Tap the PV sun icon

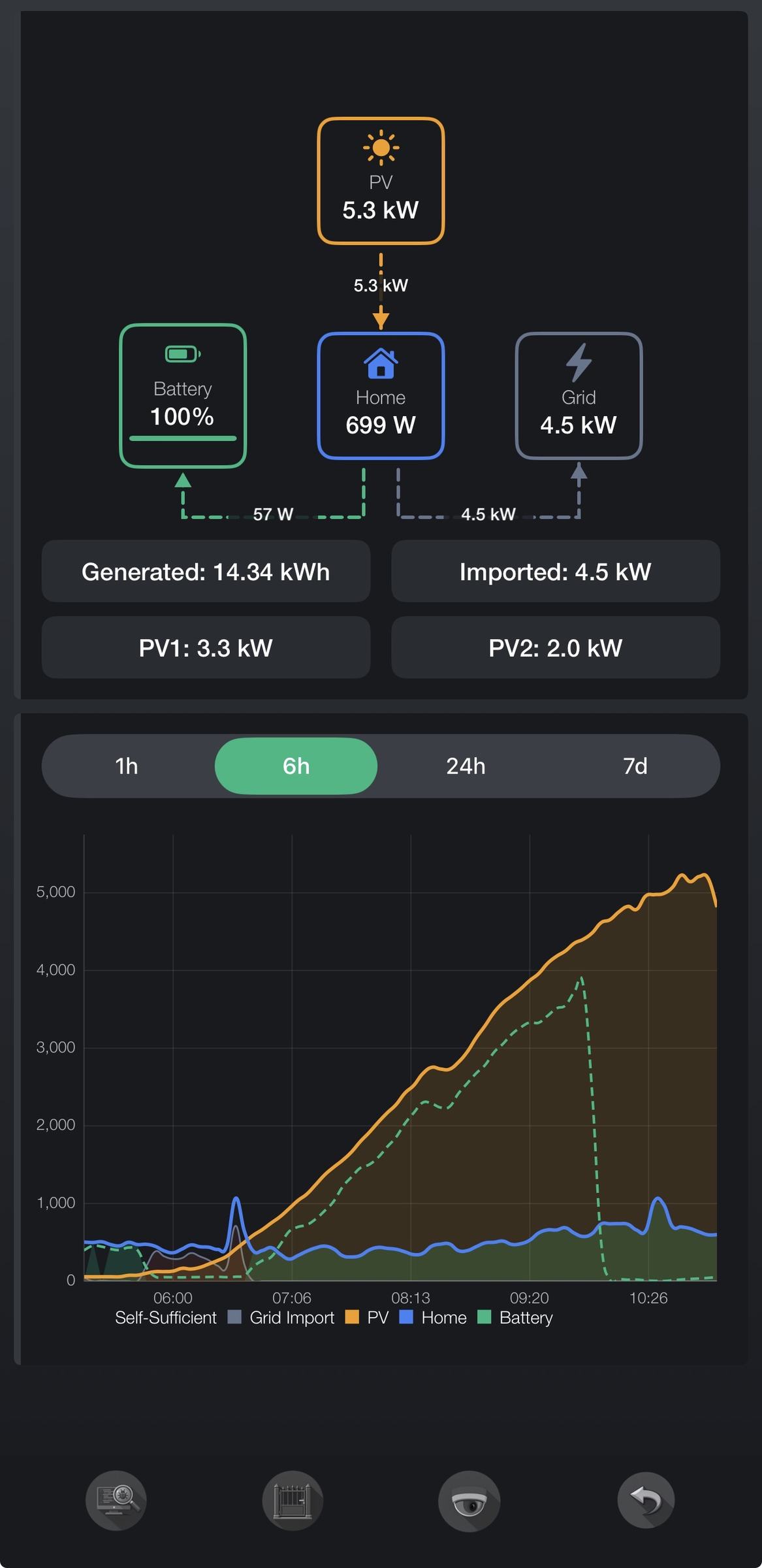(381, 148)
